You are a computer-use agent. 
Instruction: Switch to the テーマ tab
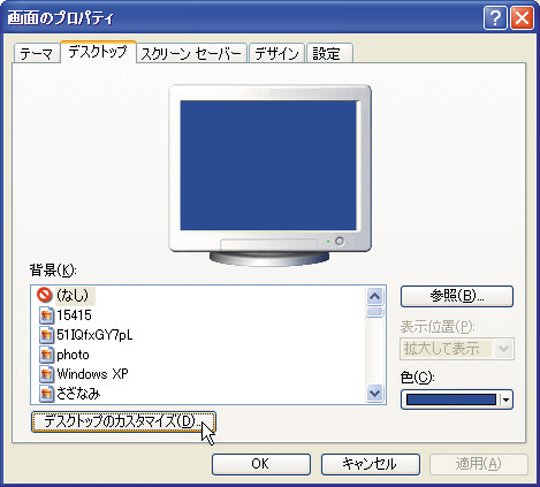(x=37, y=54)
